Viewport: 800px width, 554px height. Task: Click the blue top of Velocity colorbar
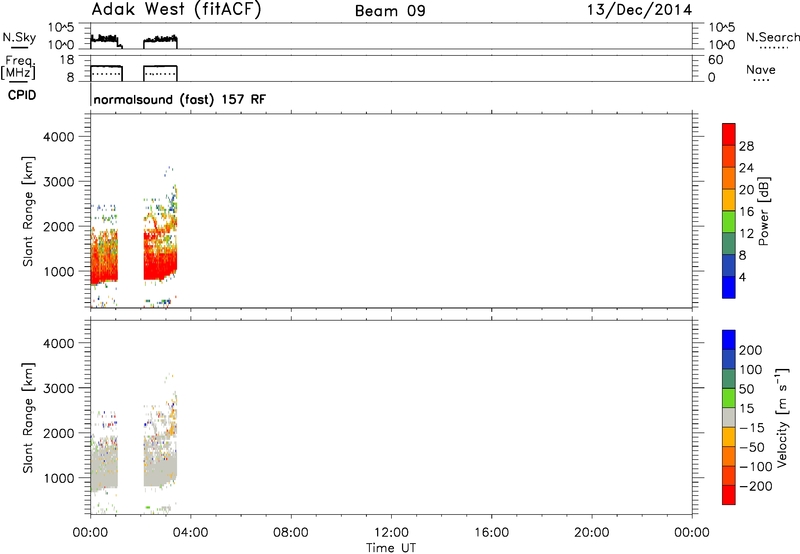coord(729,340)
